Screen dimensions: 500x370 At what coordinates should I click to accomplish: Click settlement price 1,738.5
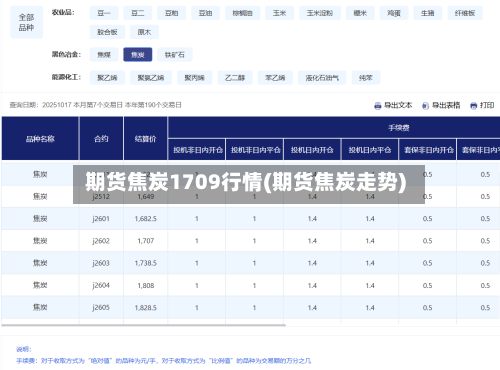146,263
